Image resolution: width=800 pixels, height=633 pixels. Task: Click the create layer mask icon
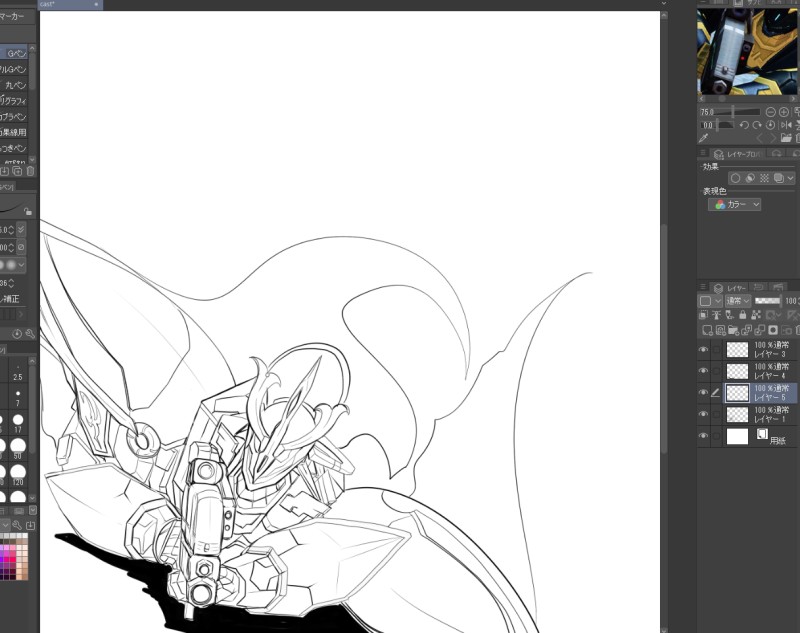click(x=773, y=331)
